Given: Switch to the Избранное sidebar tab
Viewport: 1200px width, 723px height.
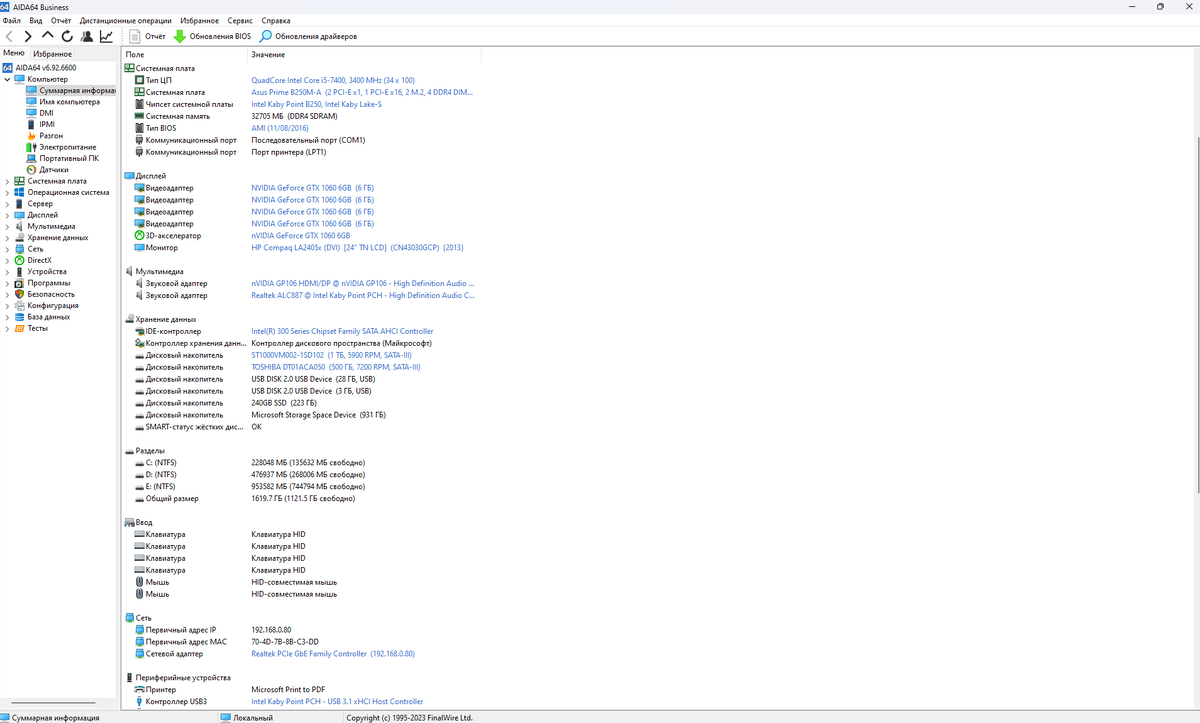Looking at the screenshot, I should pyautogui.click(x=52, y=53).
